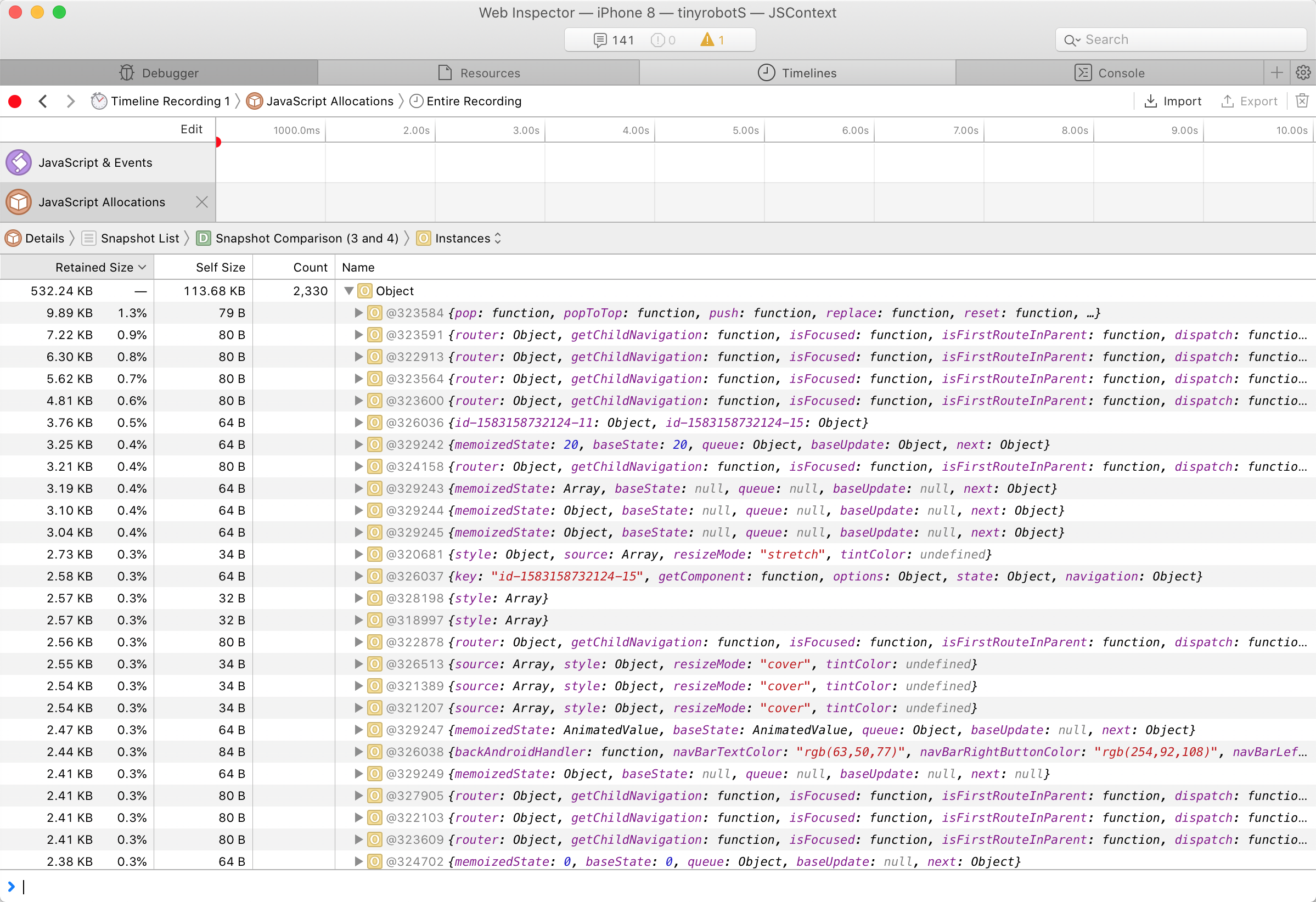Select the JavaScript & Events timeline icon
This screenshot has width=1316, height=902.
[19, 162]
